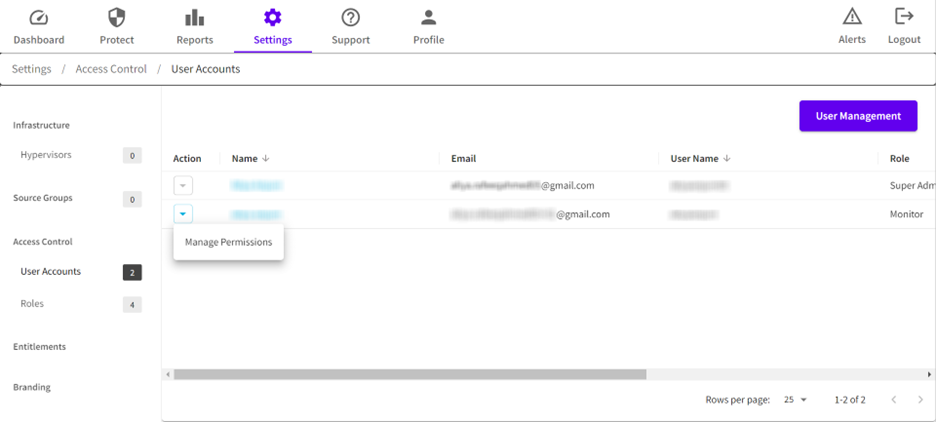Open User Accounts in sidebar

pos(51,272)
